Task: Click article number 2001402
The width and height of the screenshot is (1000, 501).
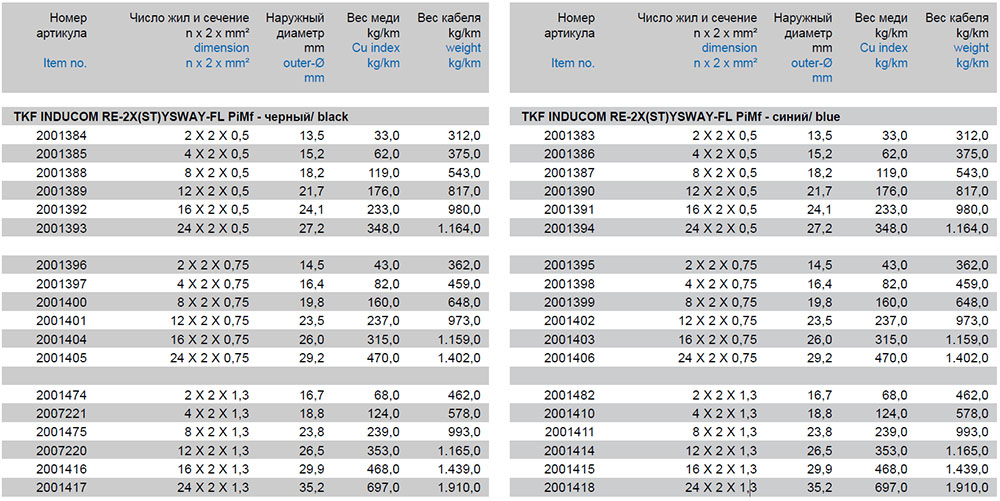Action: click(570, 321)
